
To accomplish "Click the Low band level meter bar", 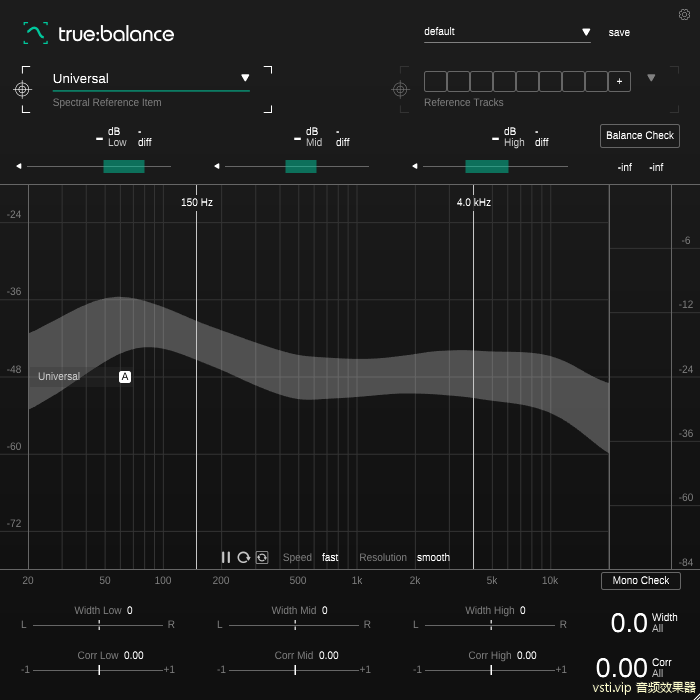I will 124,166.
